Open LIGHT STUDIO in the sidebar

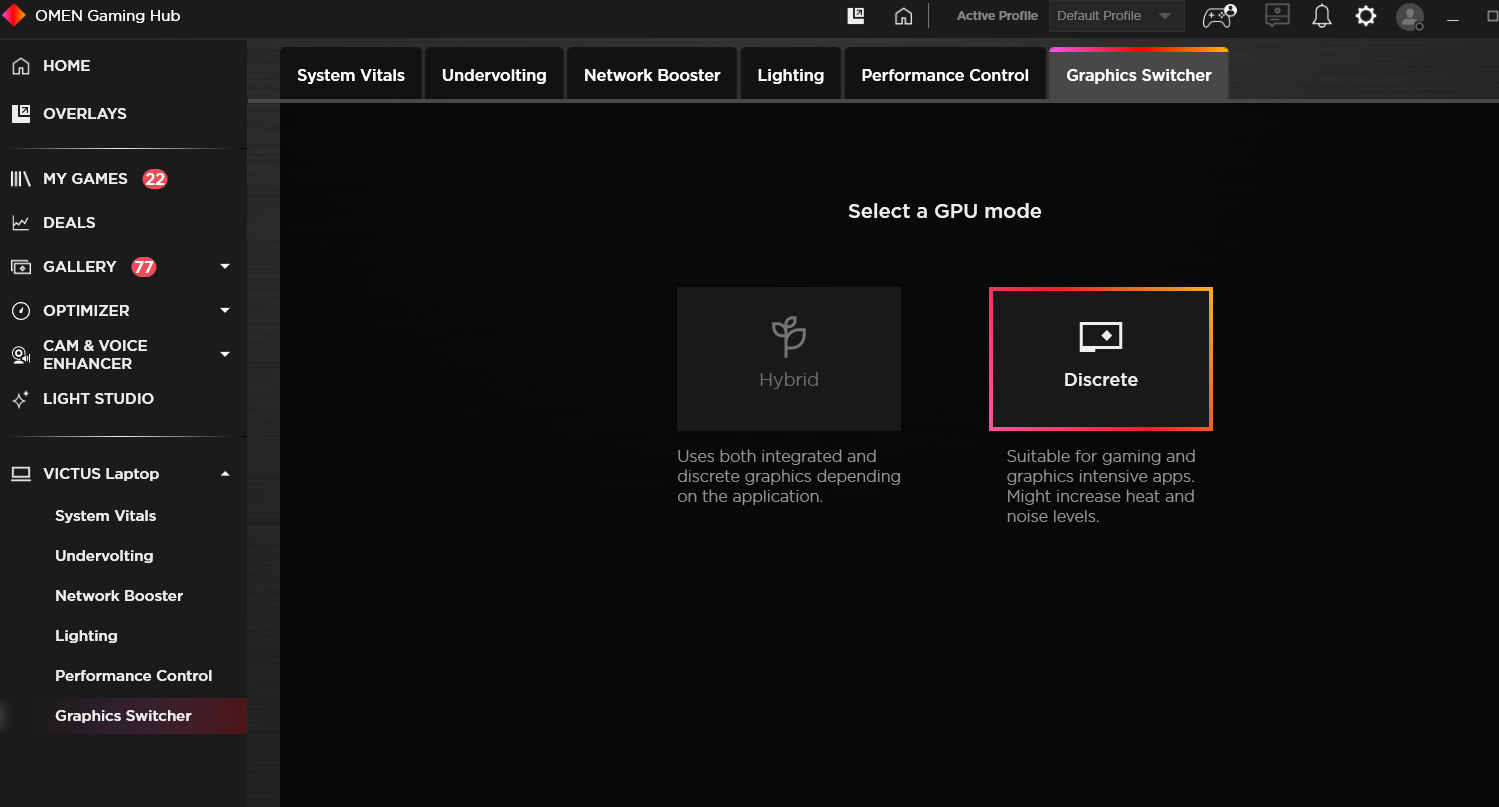click(x=98, y=399)
